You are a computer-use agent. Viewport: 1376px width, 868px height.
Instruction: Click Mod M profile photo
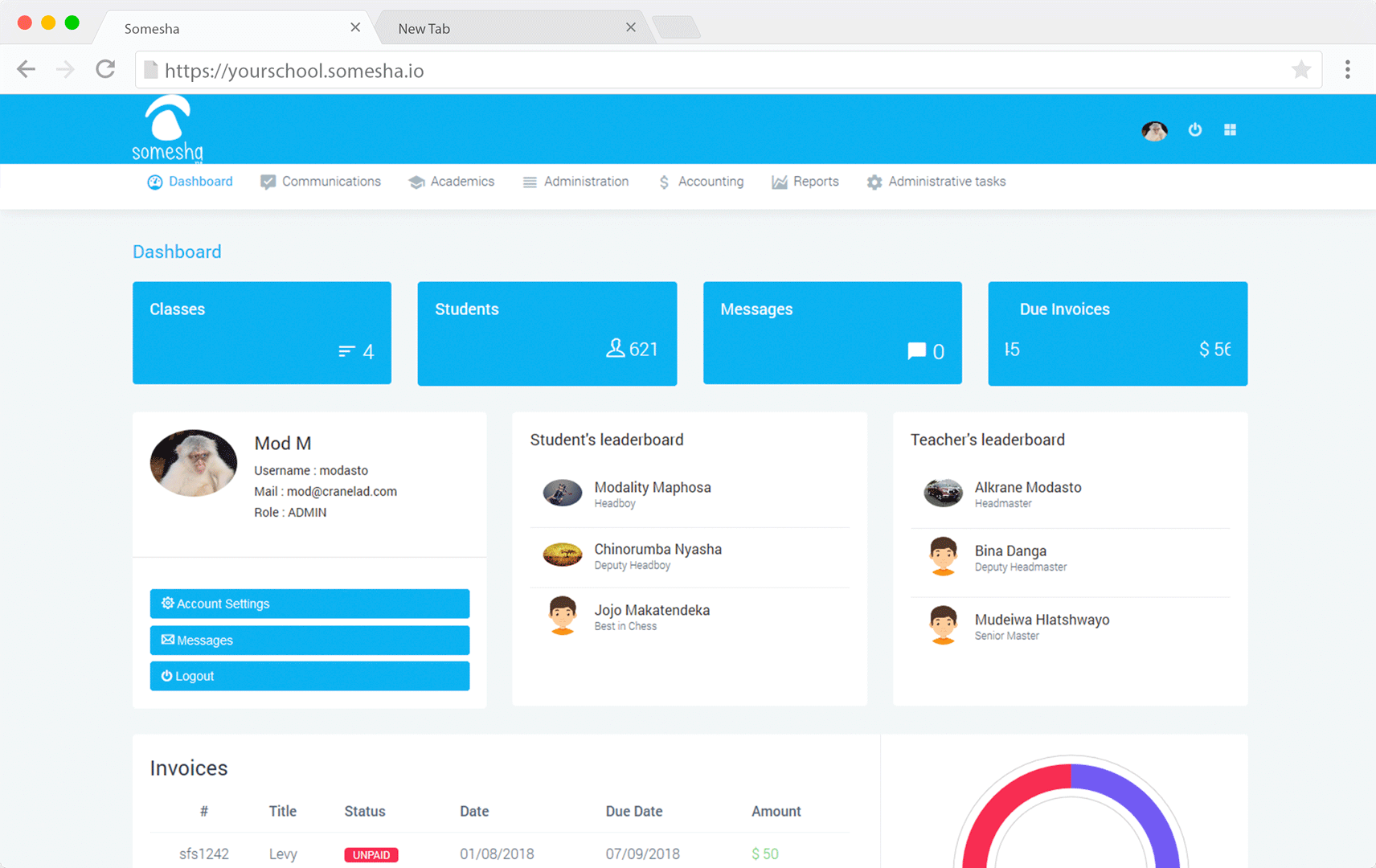point(194,463)
